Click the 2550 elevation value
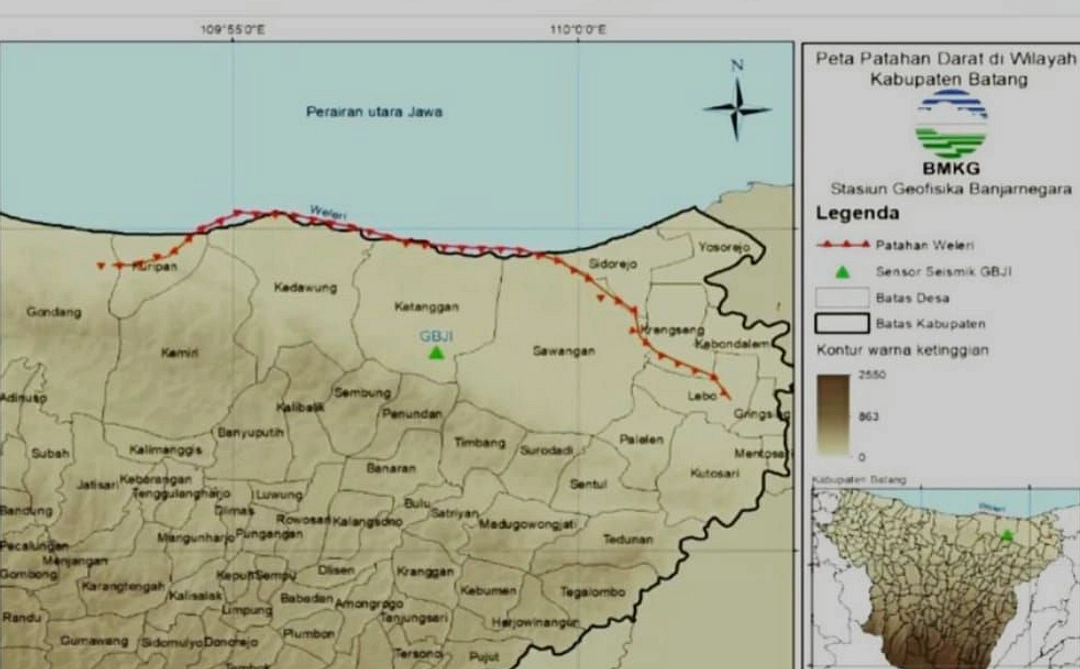 [872, 375]
